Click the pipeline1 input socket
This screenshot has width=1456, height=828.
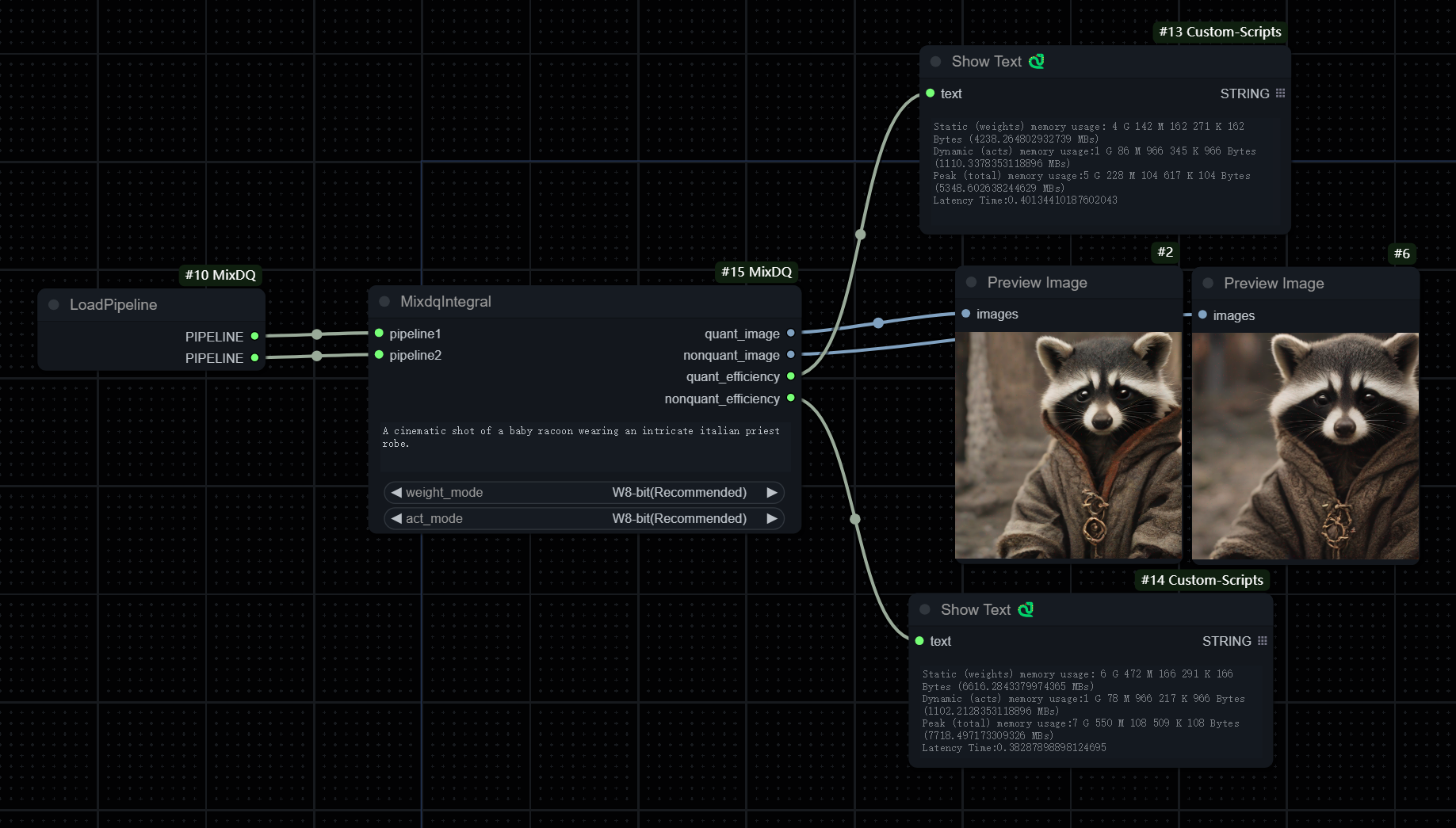[x=379, y=334]
